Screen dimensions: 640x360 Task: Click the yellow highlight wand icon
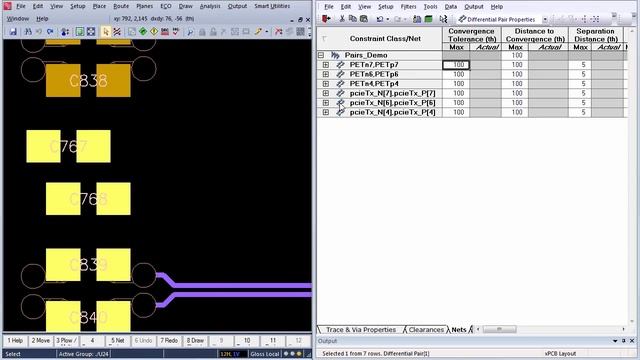pyautogui.click(x=258, y=31)
